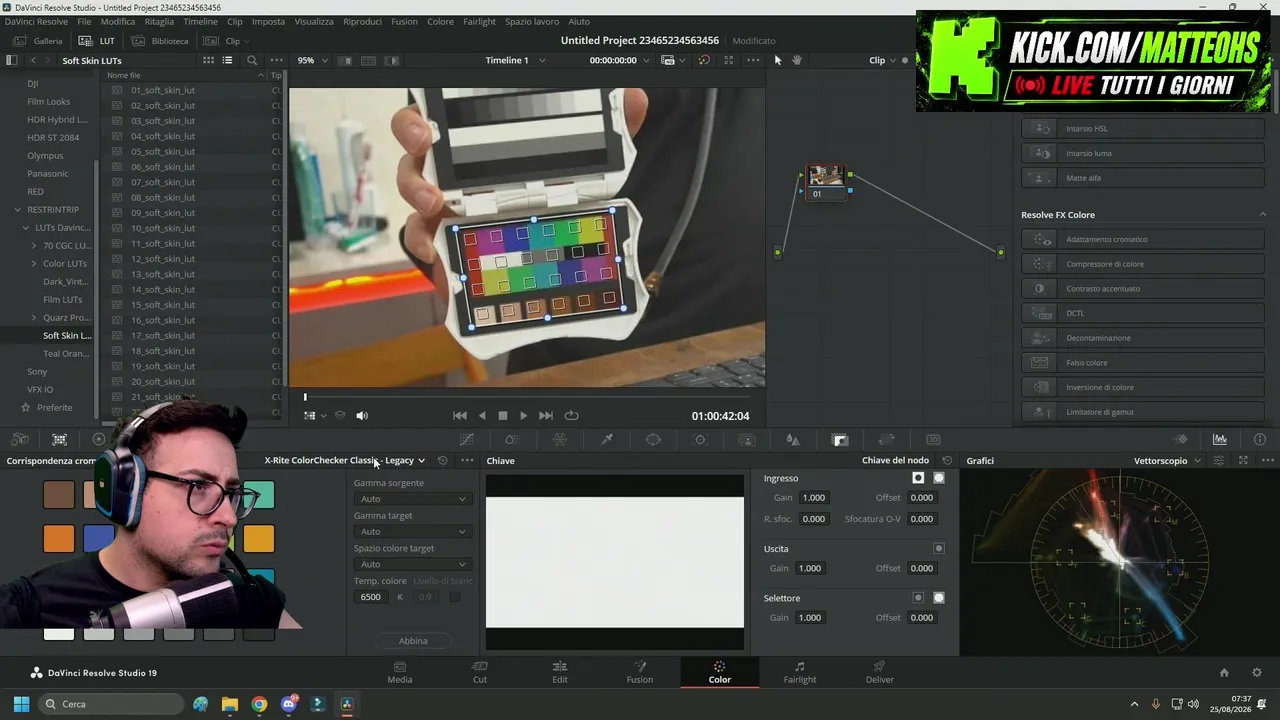Toggle the Ingresso black-circle key button
This screenshot has width=1280, height=720.
pyautogui.click(x=918, y=478)
